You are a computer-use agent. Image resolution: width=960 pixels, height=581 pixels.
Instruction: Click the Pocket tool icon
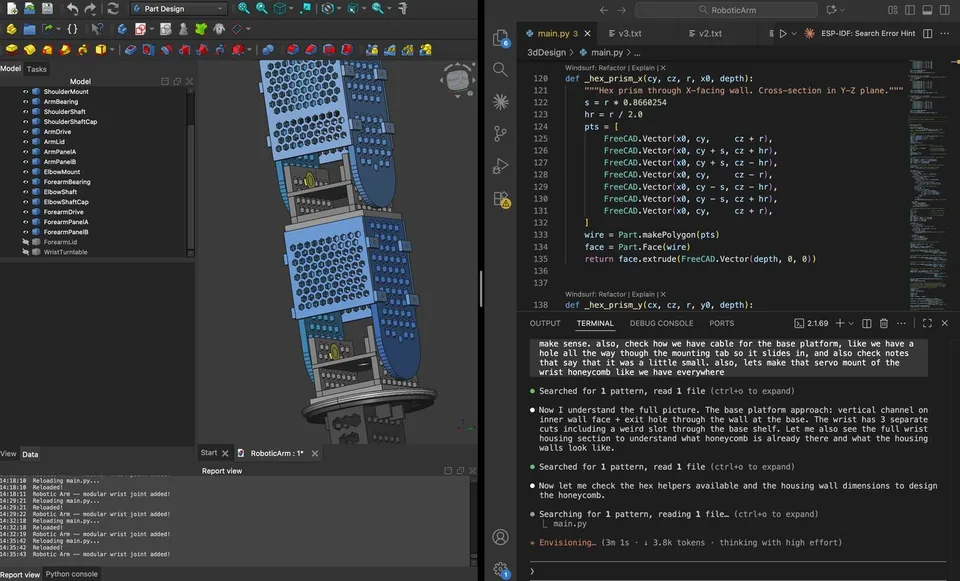click(130, 50)
